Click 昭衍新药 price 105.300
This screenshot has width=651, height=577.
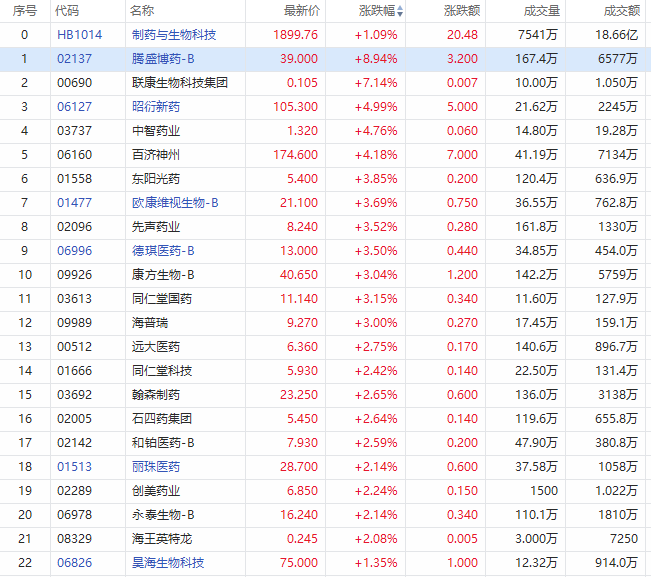295,107
